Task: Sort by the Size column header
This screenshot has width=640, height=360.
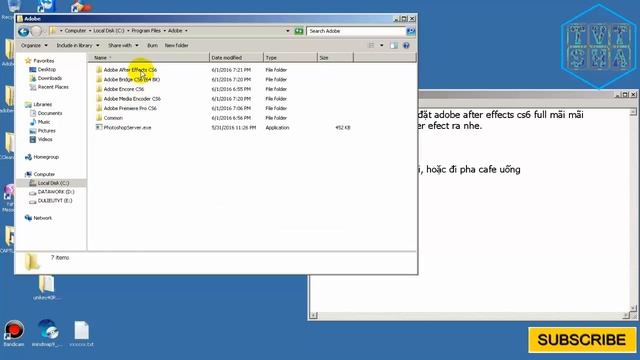Action: click(x=335, y=58)
